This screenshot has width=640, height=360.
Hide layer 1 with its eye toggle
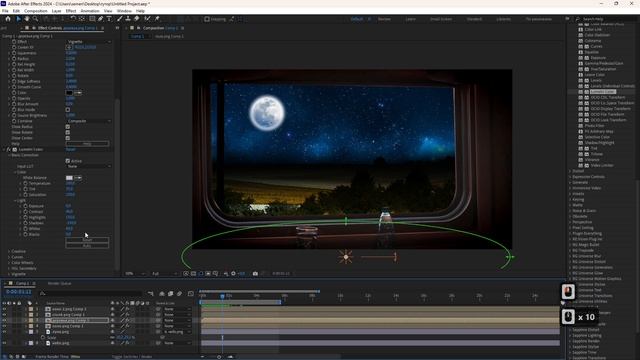4,309
